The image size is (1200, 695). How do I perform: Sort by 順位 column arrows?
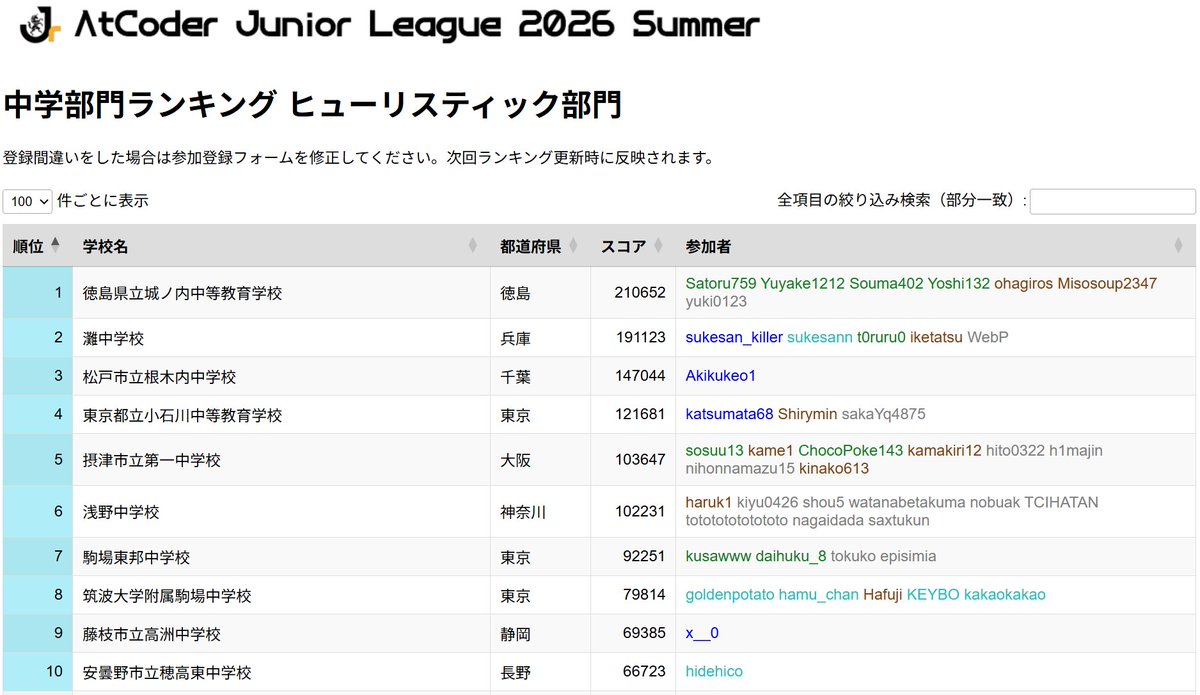tap(55, 245)
